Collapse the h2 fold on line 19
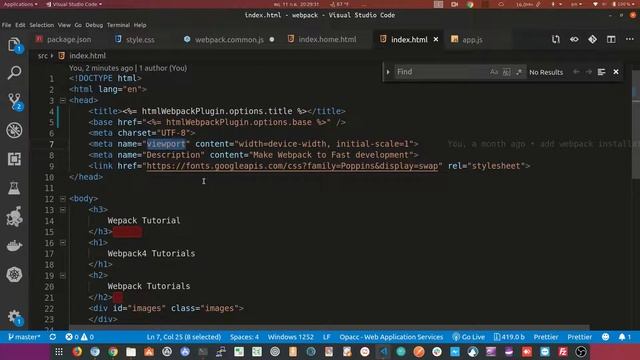This screenshot has width=640, height=360. [x=63, y=276]
